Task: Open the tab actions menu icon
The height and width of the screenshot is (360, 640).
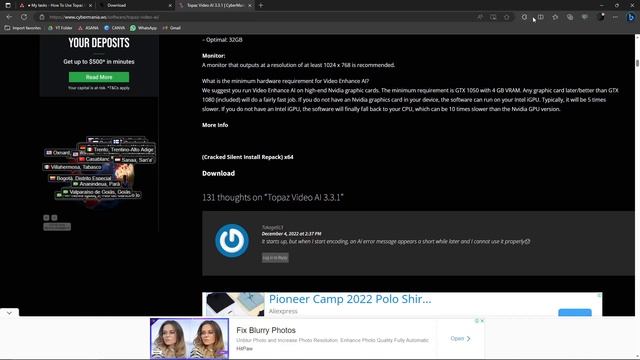Action: [8, 5]
